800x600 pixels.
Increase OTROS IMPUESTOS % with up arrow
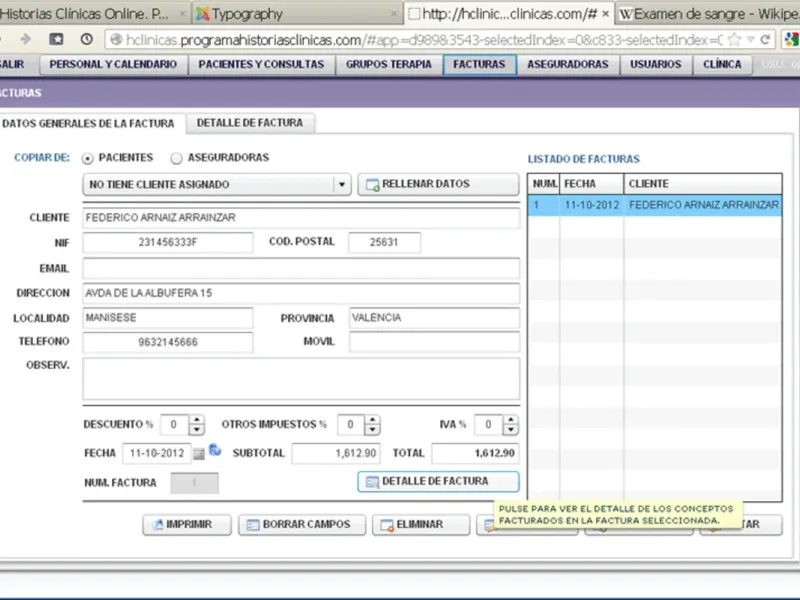pos(372,420)
